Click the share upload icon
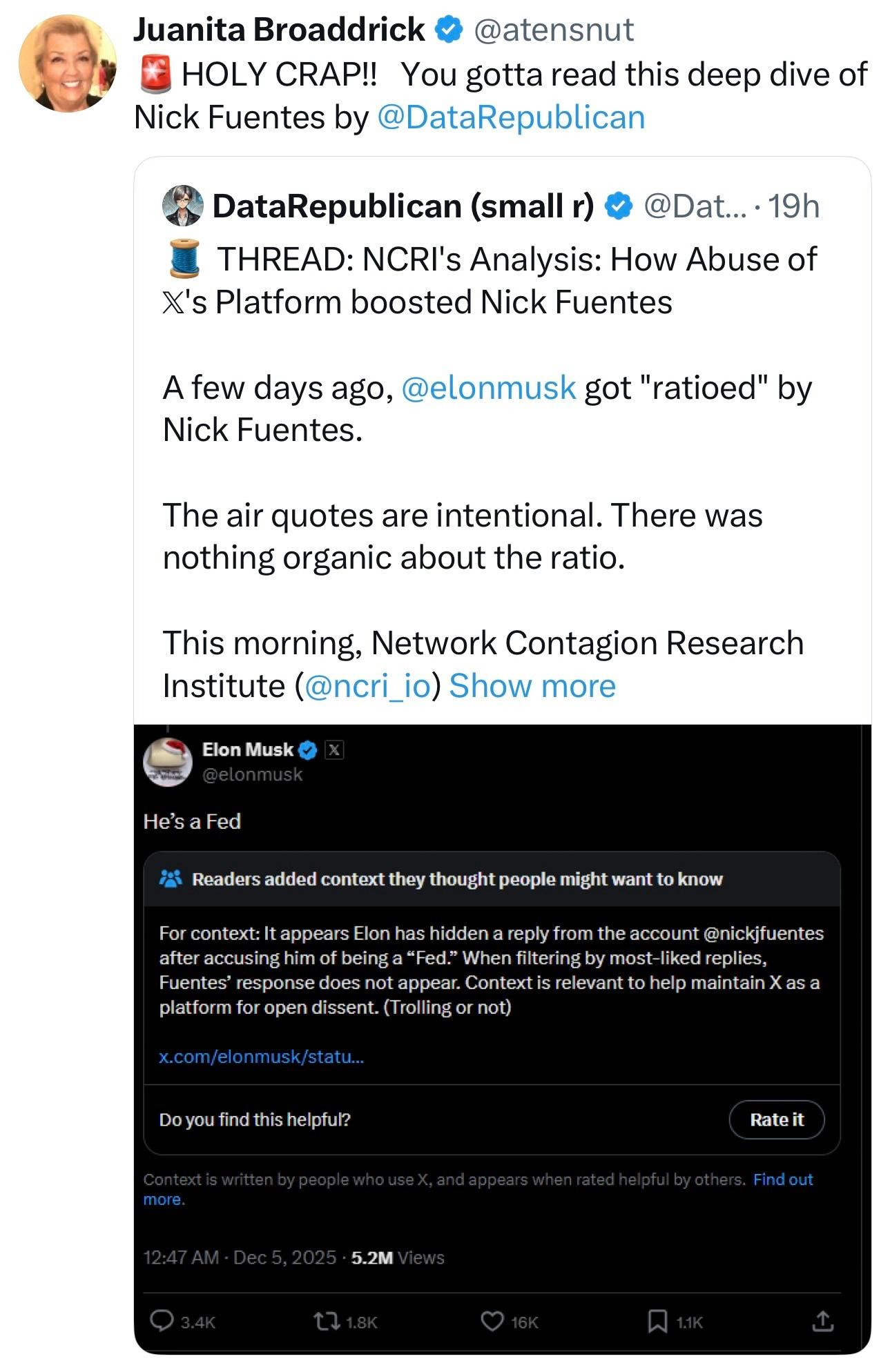890x1372 pixels. [x=822, y=1321]
